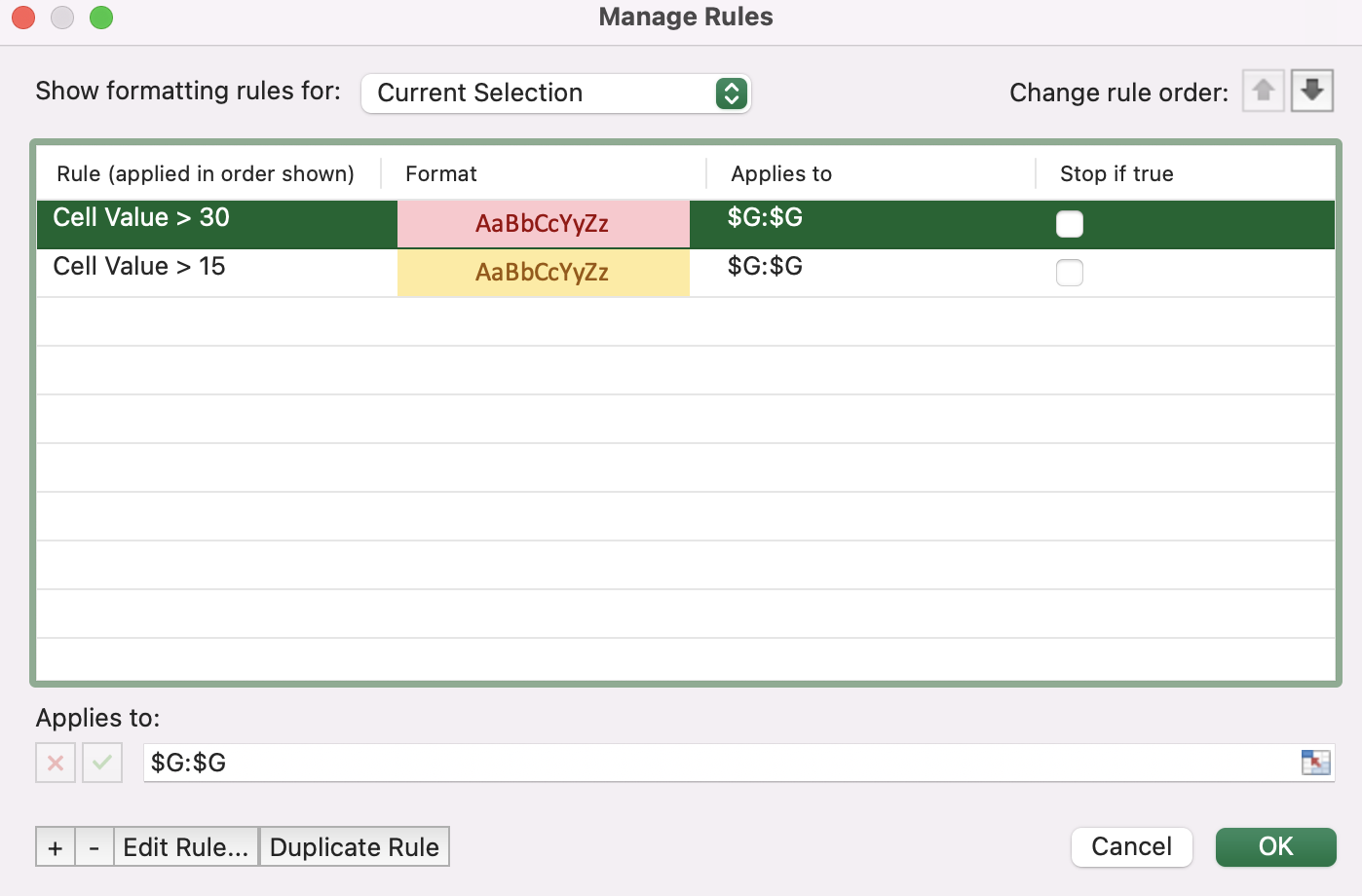Image resolution: width=1362 pixels, height=896 pixels.
Task: Add a new rule with plus button
Action: coord(56,847)
